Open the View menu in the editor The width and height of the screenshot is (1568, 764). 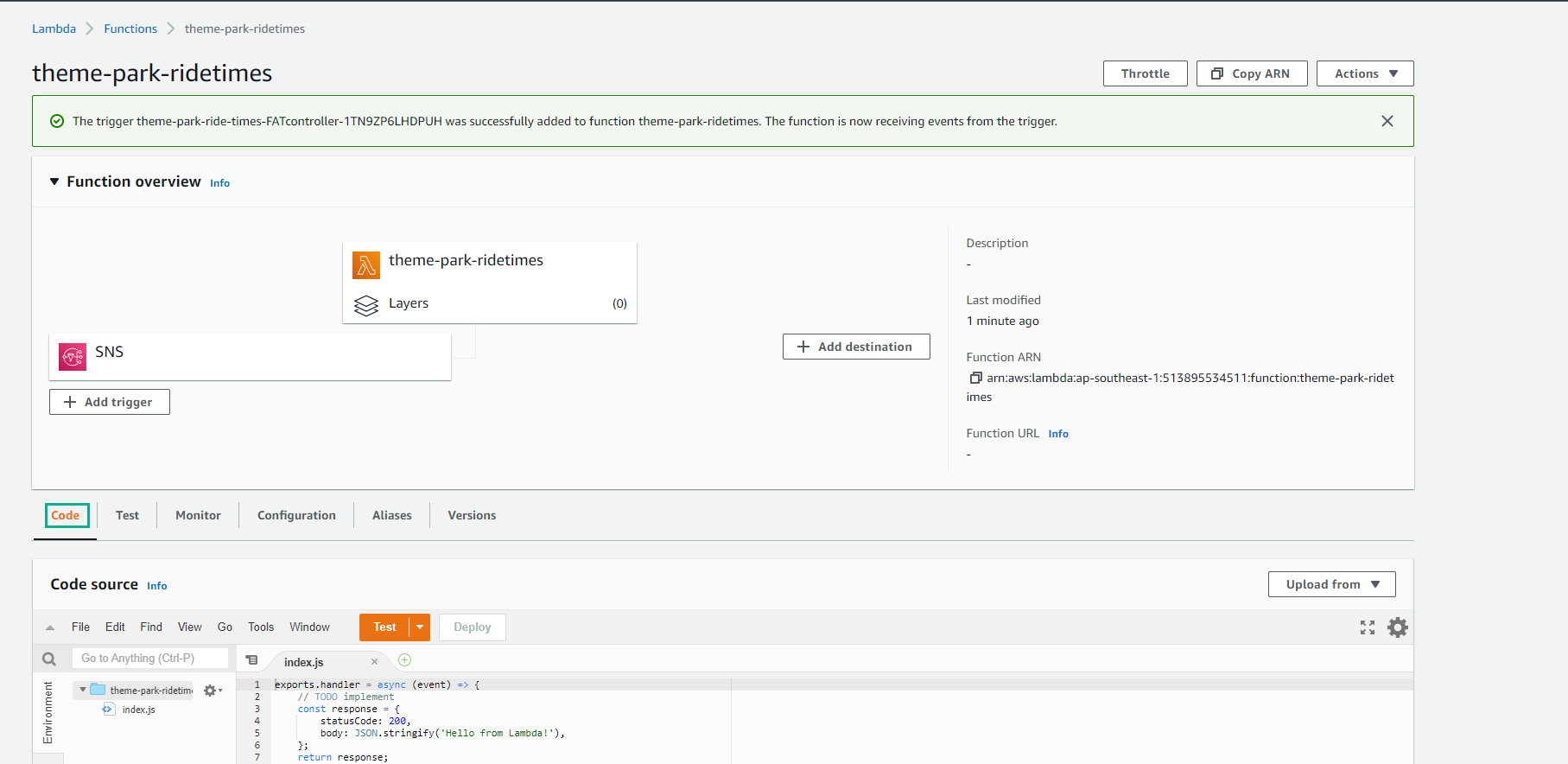click(x=190, y=627)
